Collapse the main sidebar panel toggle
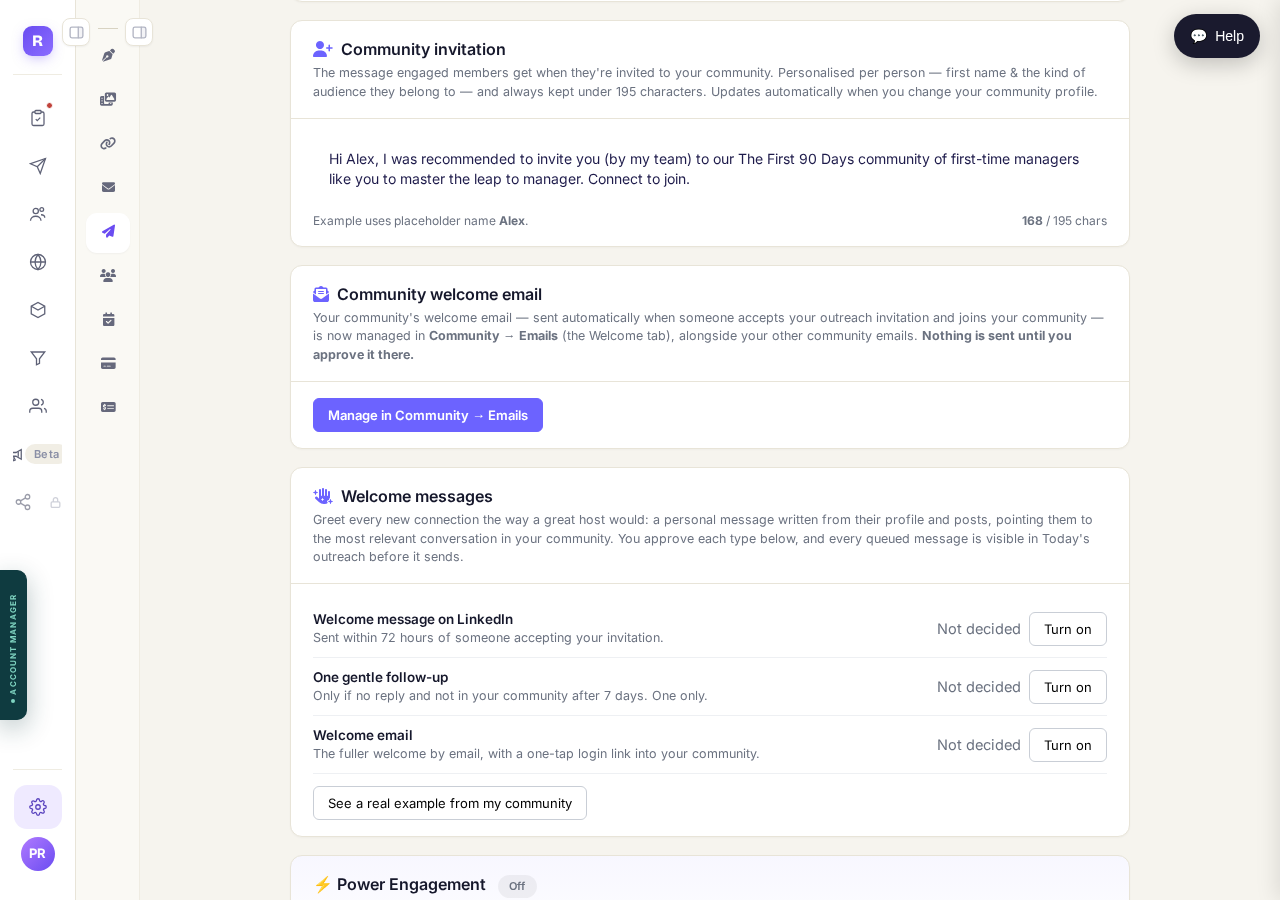This screenshot has height=900, width=1280. pyautogui.click(x=76, y=32)
